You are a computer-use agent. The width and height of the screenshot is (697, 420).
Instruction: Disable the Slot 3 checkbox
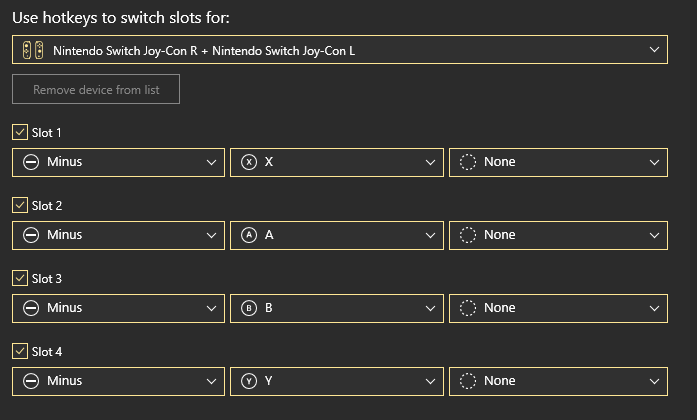coord(20,278)
